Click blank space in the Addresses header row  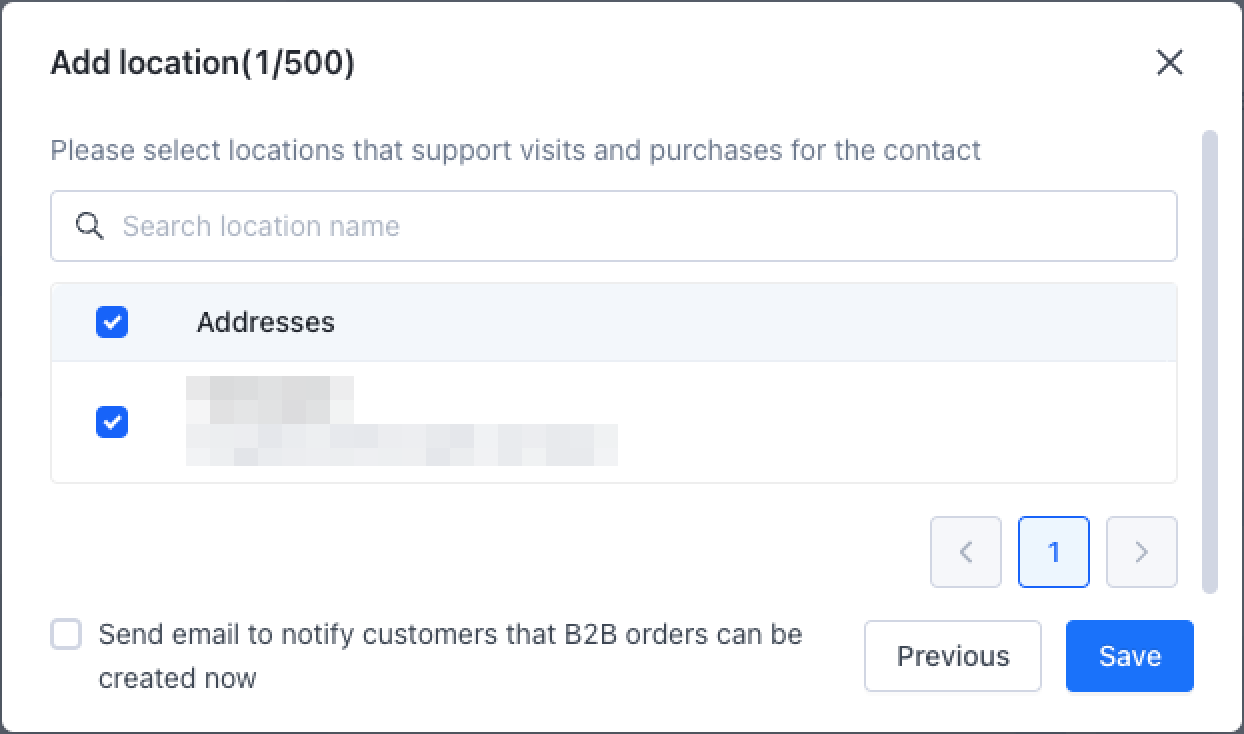[x=750, y=322]
